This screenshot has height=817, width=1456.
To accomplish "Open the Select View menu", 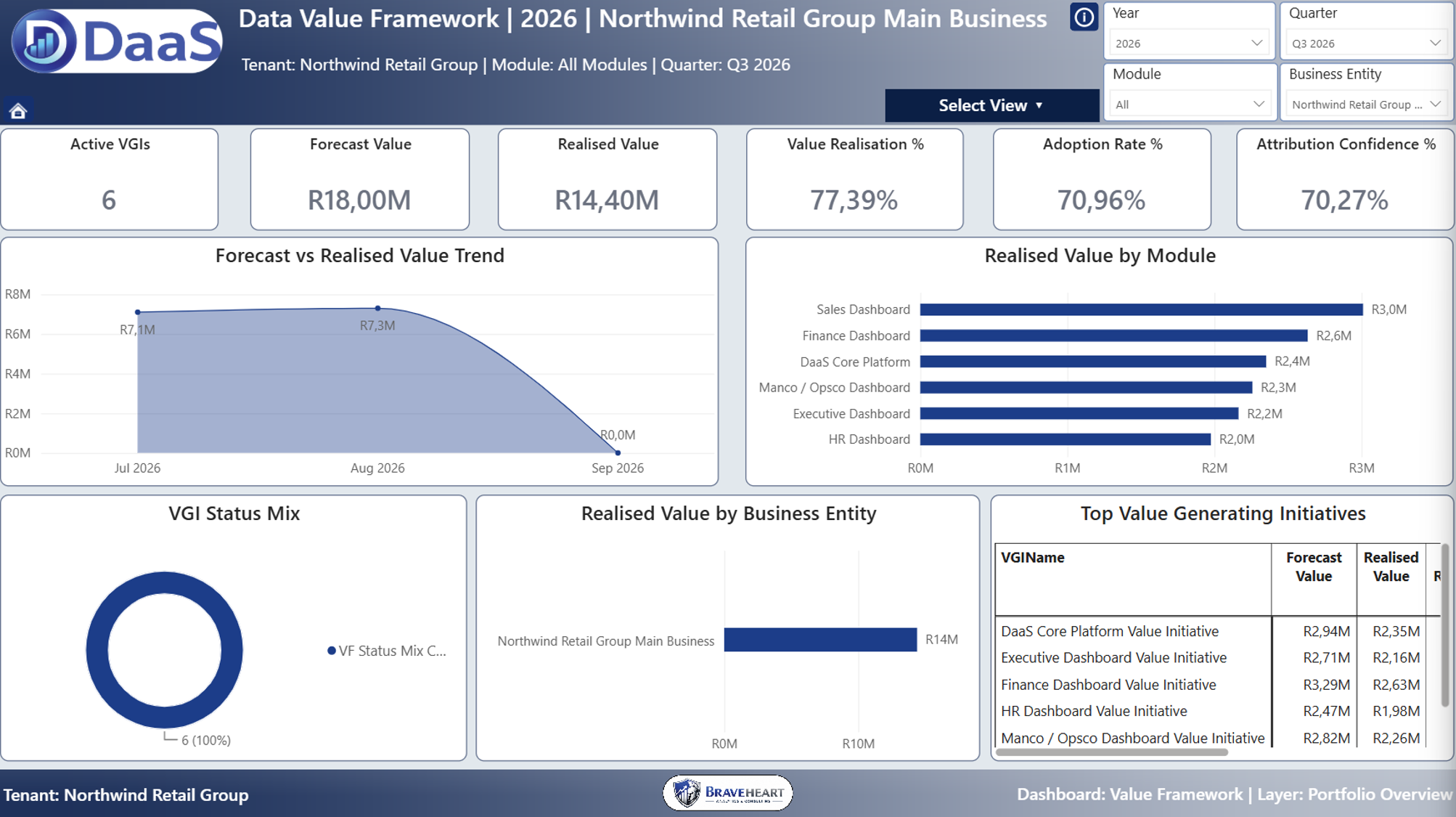I will (x=991, y=105).
